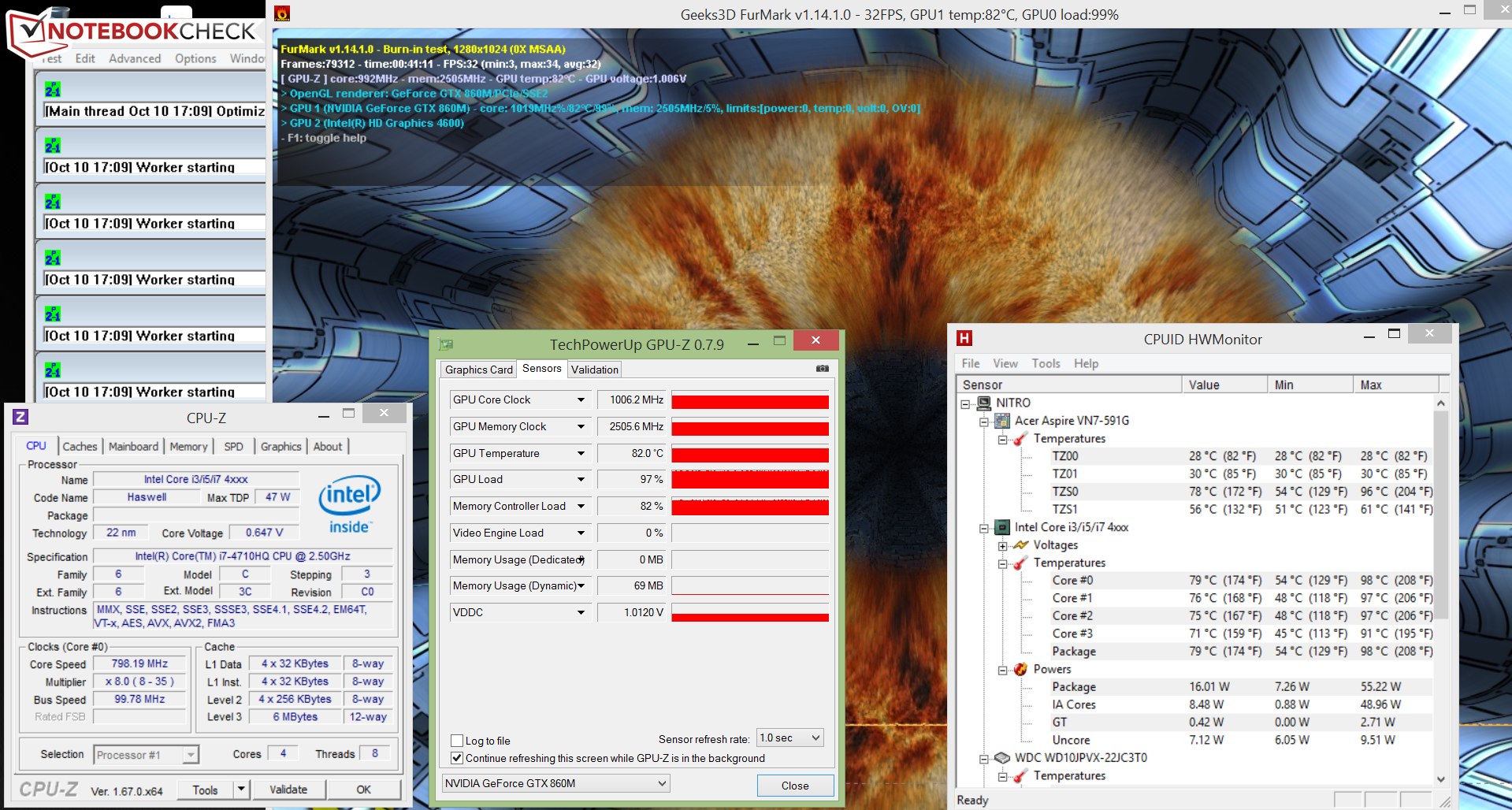Click the Prime95 Main thread window icon
The image size is (1512, 810).
coord(53,89)
